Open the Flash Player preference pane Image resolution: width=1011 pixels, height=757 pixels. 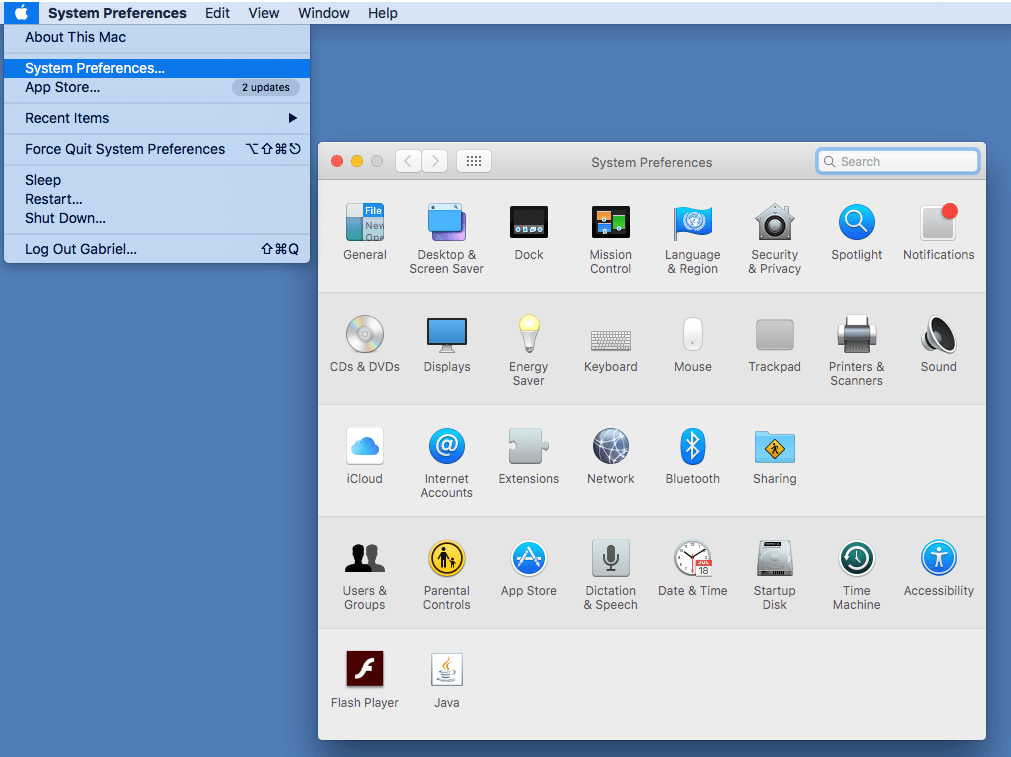pyautogui.click(x=365, y=680)
